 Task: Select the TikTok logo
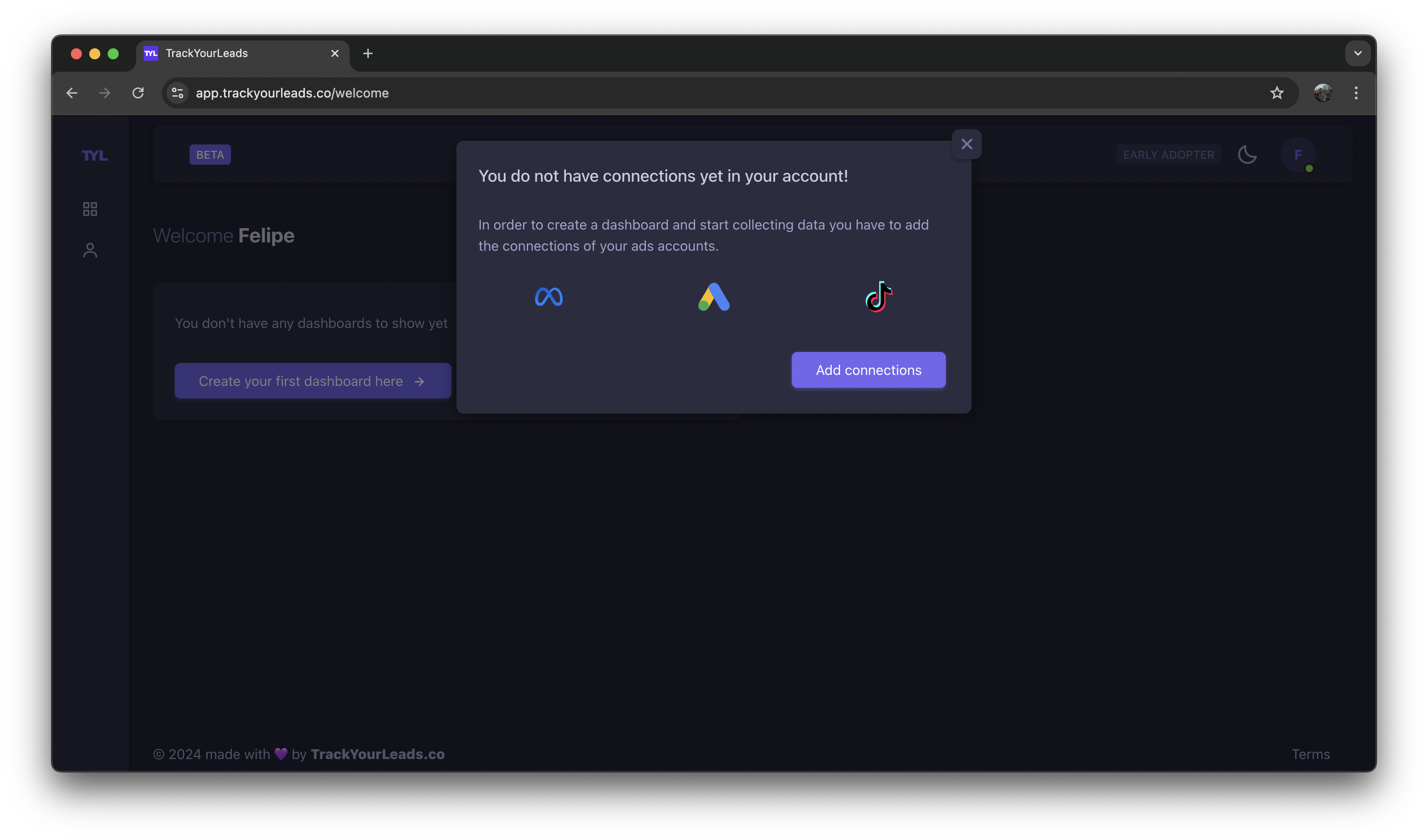coord(878,296)
